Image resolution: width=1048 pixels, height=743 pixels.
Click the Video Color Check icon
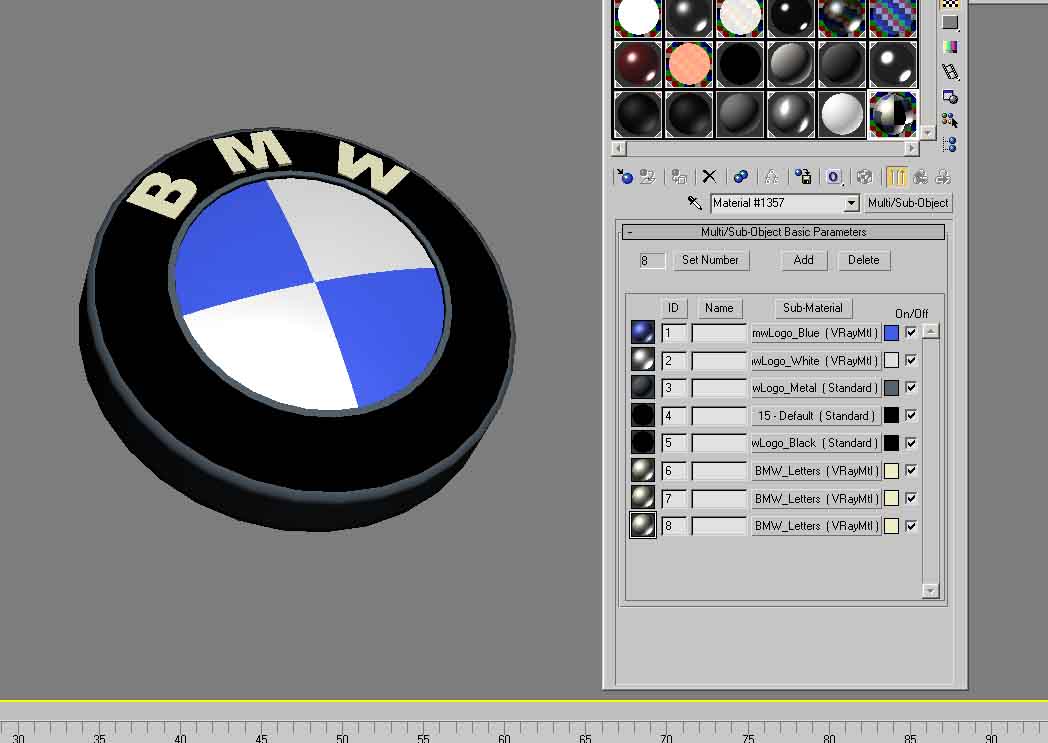pyautogui.click(x=950, y=47)
